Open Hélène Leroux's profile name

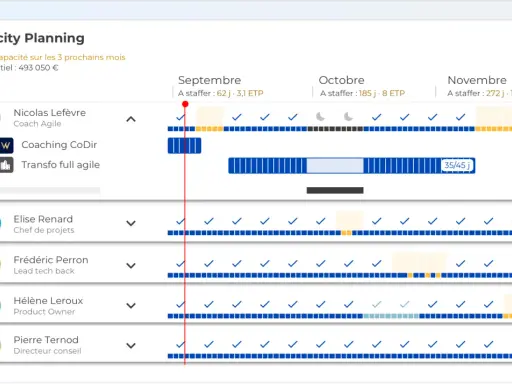click(48, 300)
